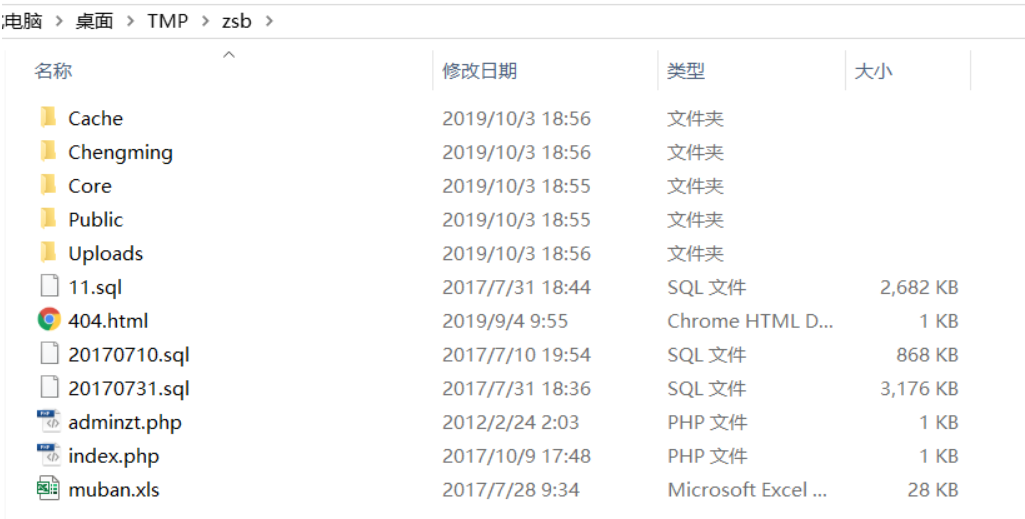Go to the TMP folder in breadcrumb
The height and width of the screenshot is (519, 1025).
(x=167, y=21)
